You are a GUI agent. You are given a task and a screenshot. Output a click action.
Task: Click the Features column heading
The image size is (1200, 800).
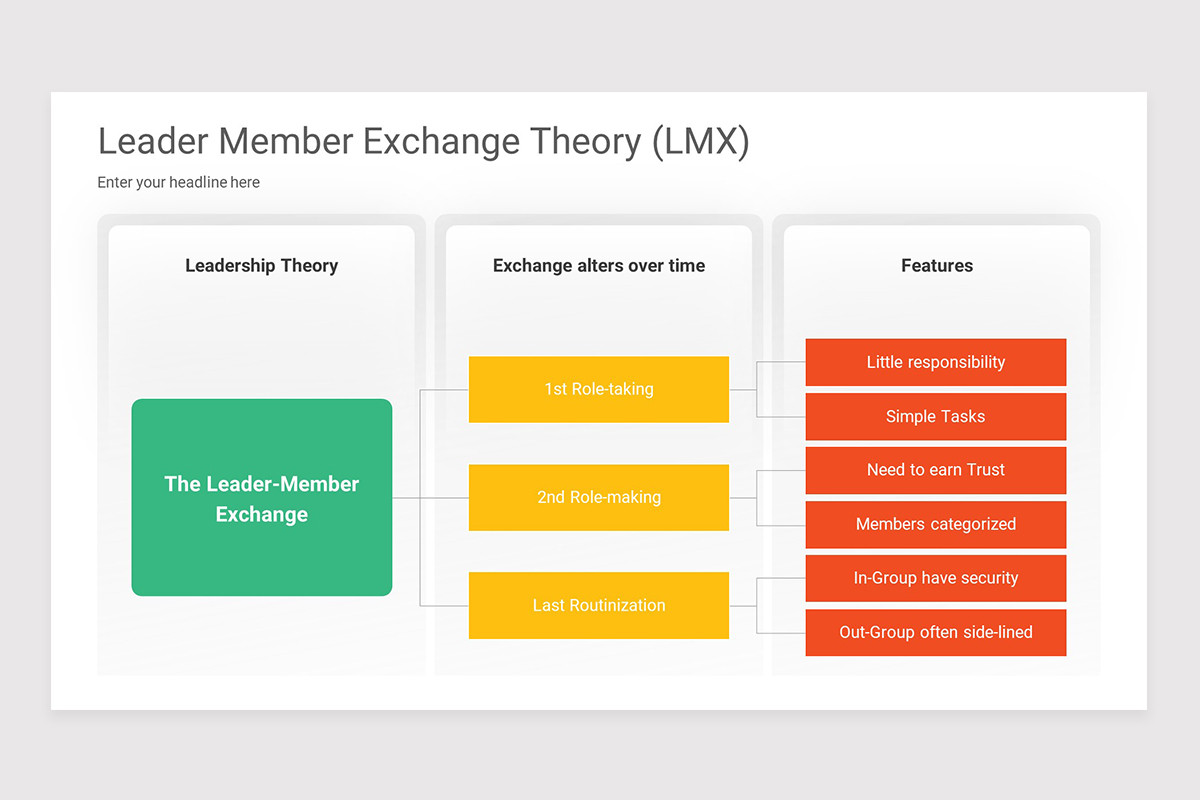pyautogui.click(x=936, y=266)
